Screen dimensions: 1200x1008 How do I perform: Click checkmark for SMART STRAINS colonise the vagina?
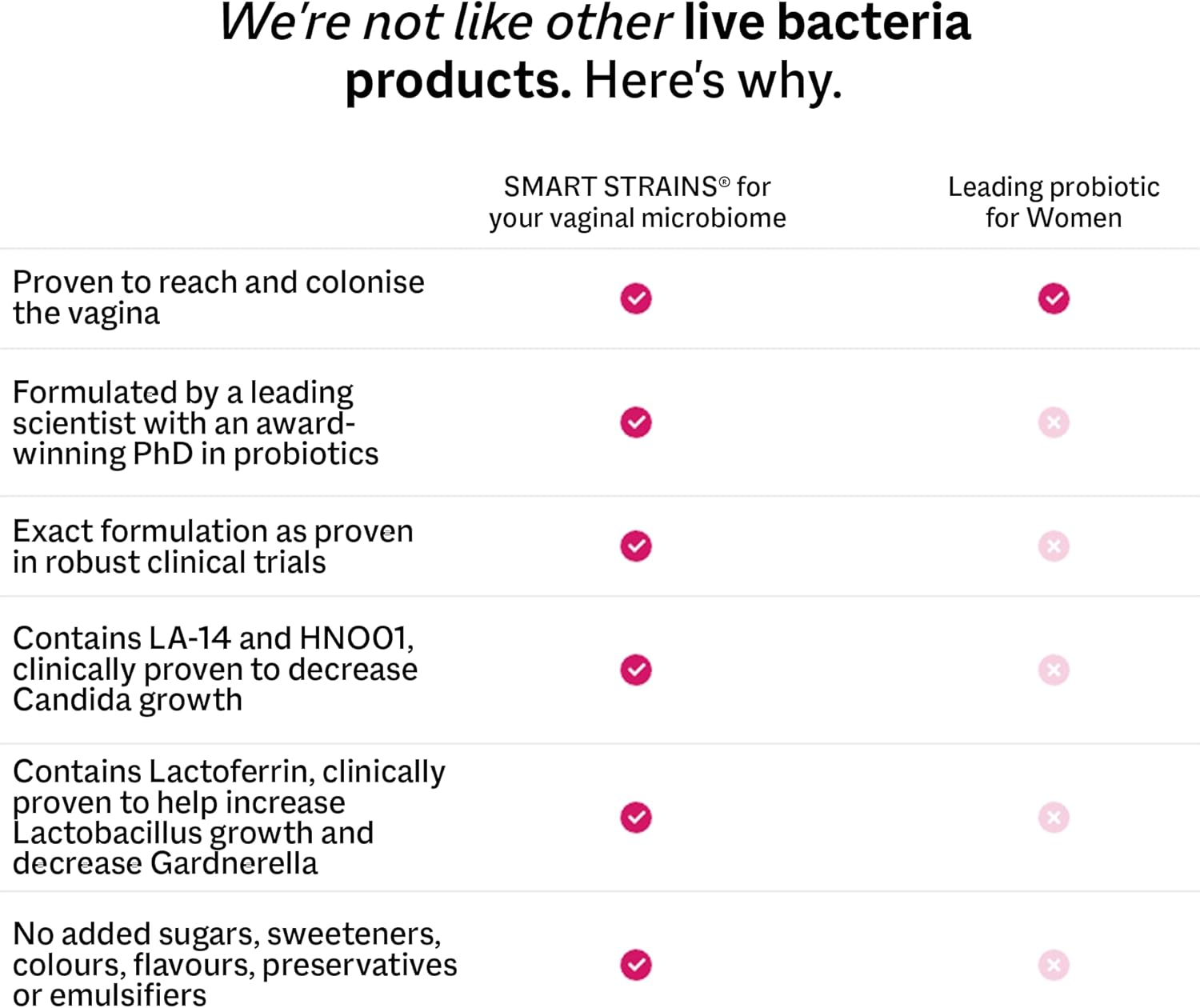tap(636, 298)
